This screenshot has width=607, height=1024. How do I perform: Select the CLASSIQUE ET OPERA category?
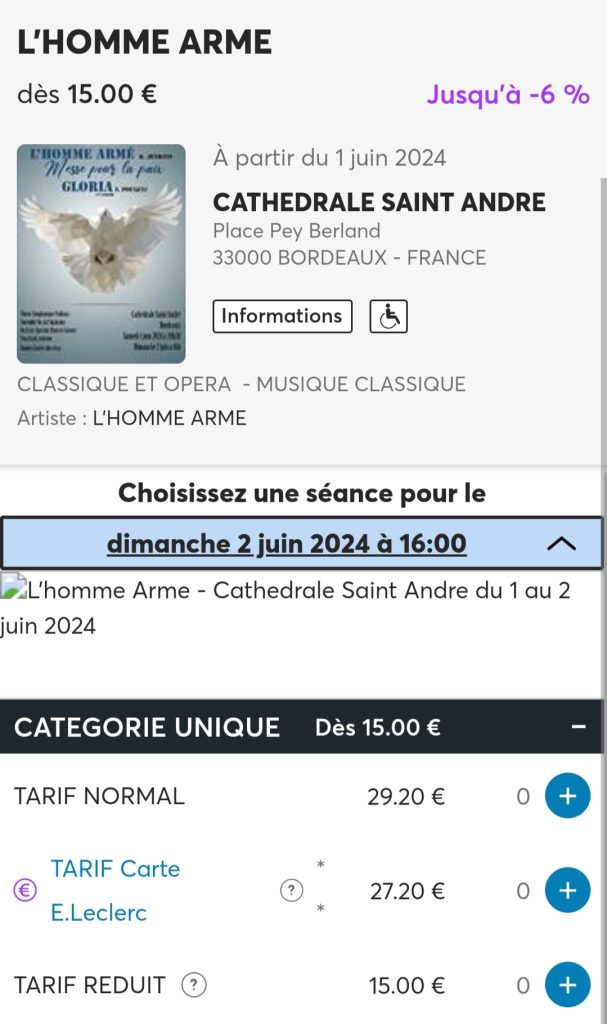pos(124,384)
